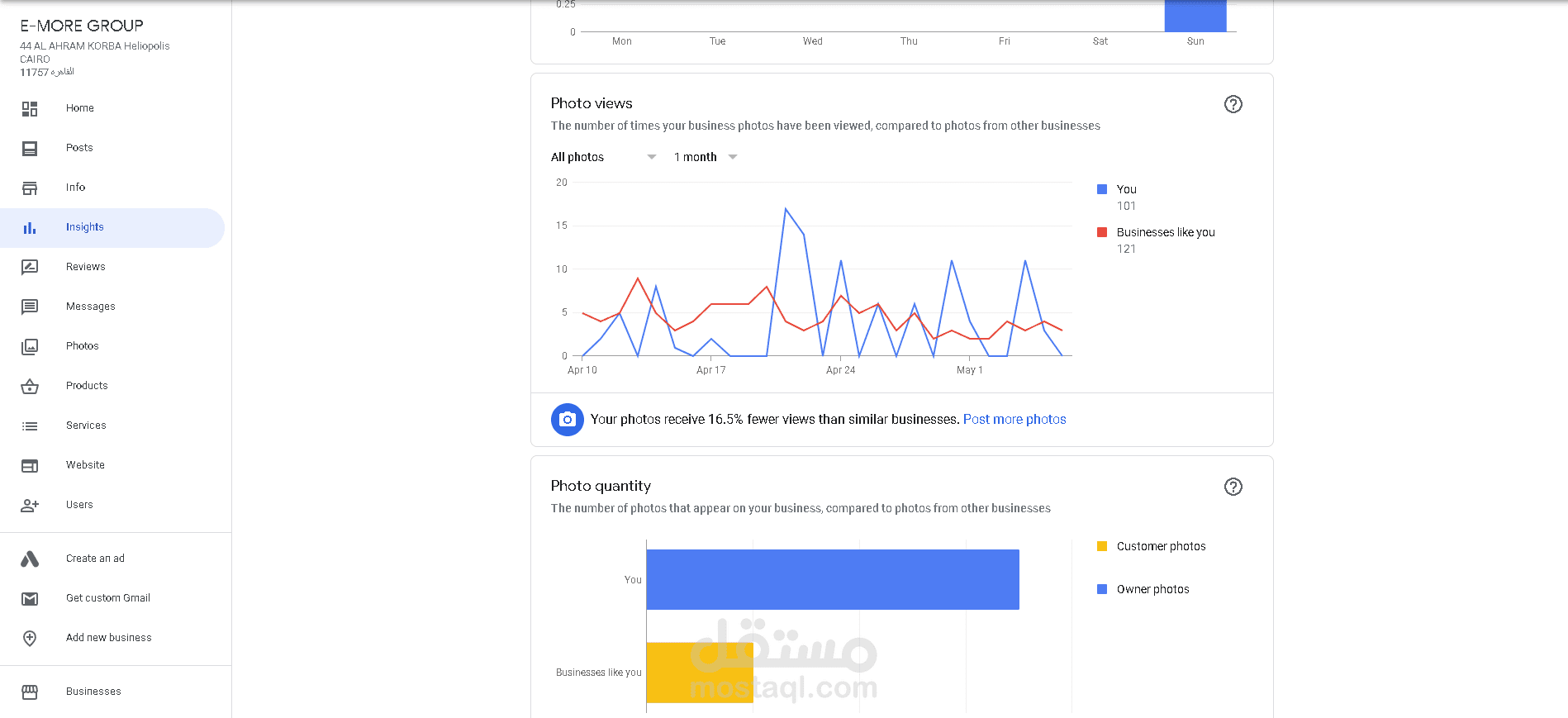Image resolution: width=1568 pixels, height=718 pixels.
Task: Select Services in the sidebar menu
Action: coord(86,426)
